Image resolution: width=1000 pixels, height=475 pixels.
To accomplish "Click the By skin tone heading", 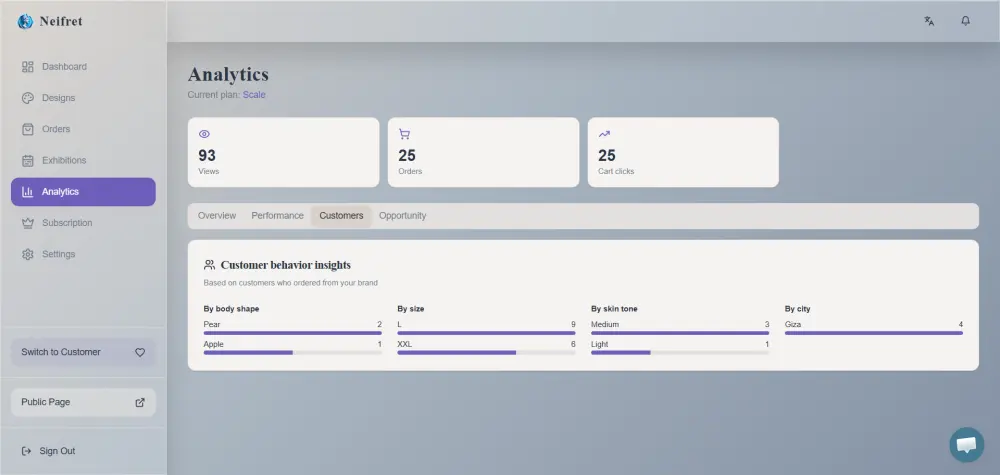I will point(614,309).
